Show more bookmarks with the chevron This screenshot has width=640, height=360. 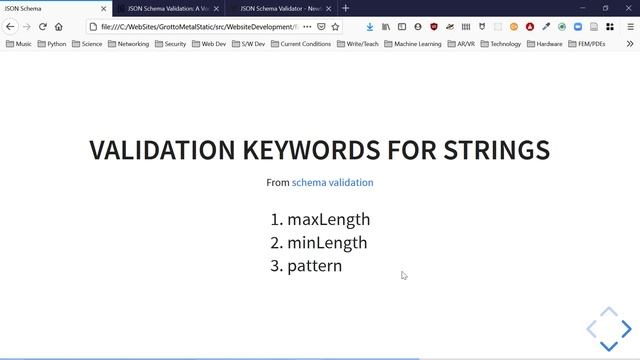(630, 44)
